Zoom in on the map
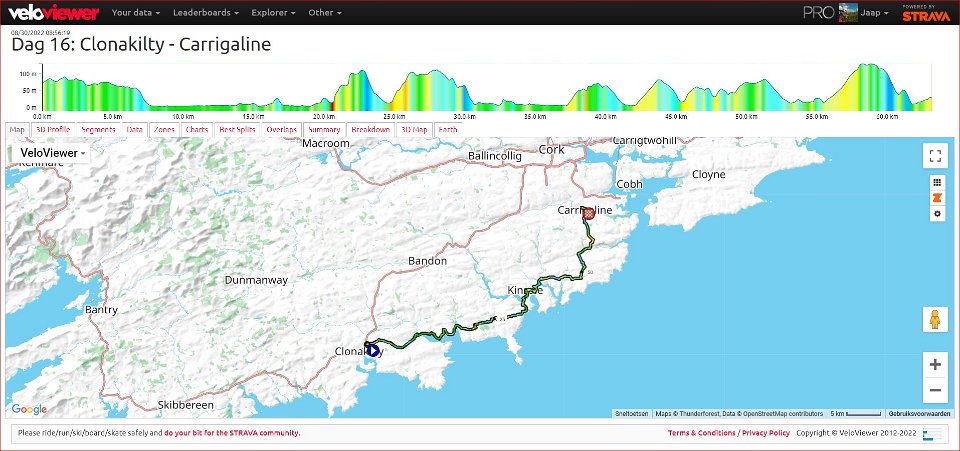 [x=935, y=365]
